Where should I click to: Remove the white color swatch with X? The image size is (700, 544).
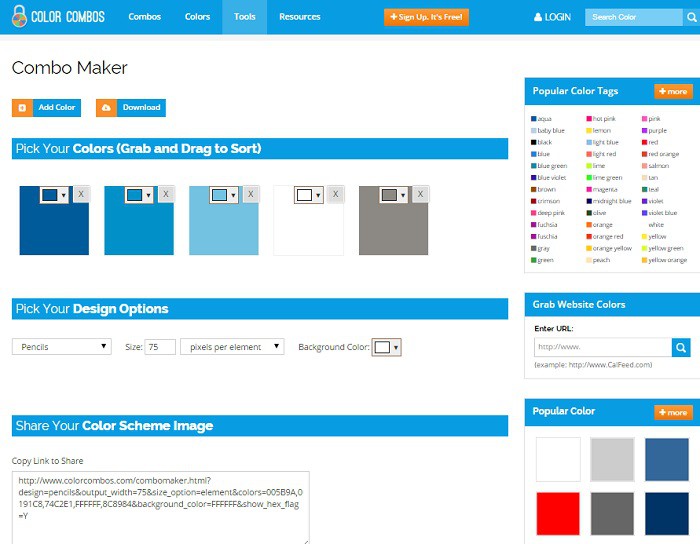tap(335, 194)
